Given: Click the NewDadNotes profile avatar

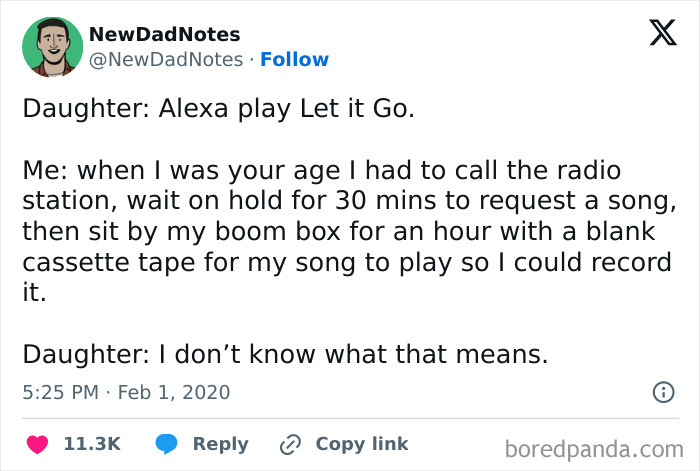Looking at the screenshot, I should point(51,46).
